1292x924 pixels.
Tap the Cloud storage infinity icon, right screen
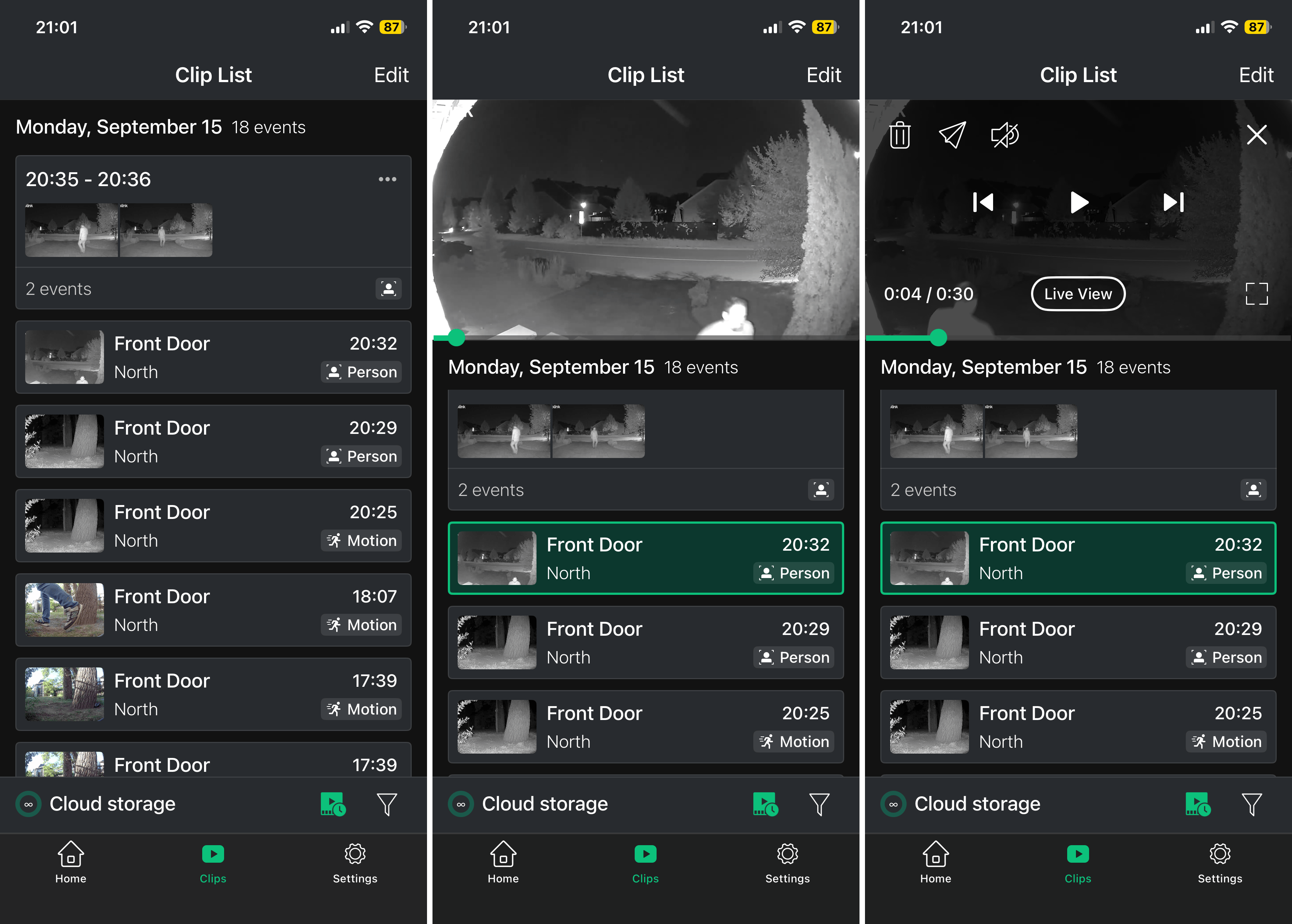click(x=893, y=804)
